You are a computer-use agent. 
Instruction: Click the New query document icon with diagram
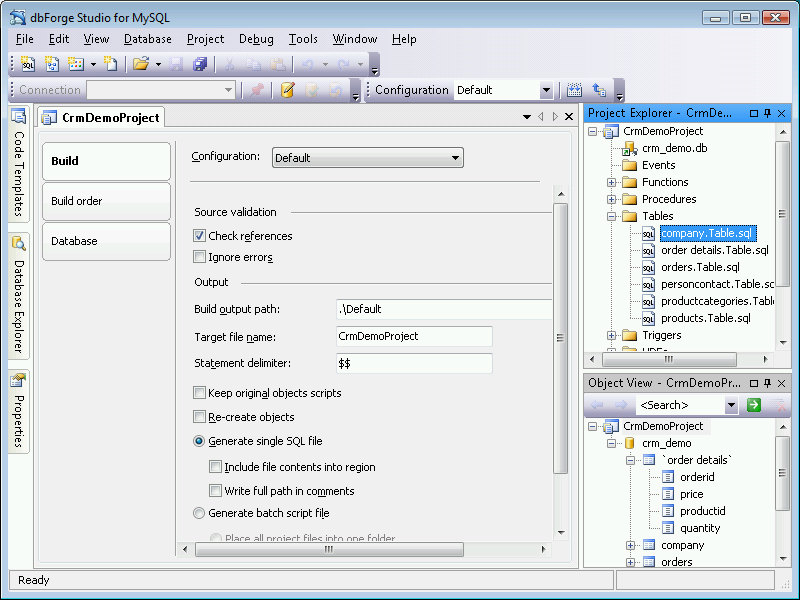click(52, 64)
